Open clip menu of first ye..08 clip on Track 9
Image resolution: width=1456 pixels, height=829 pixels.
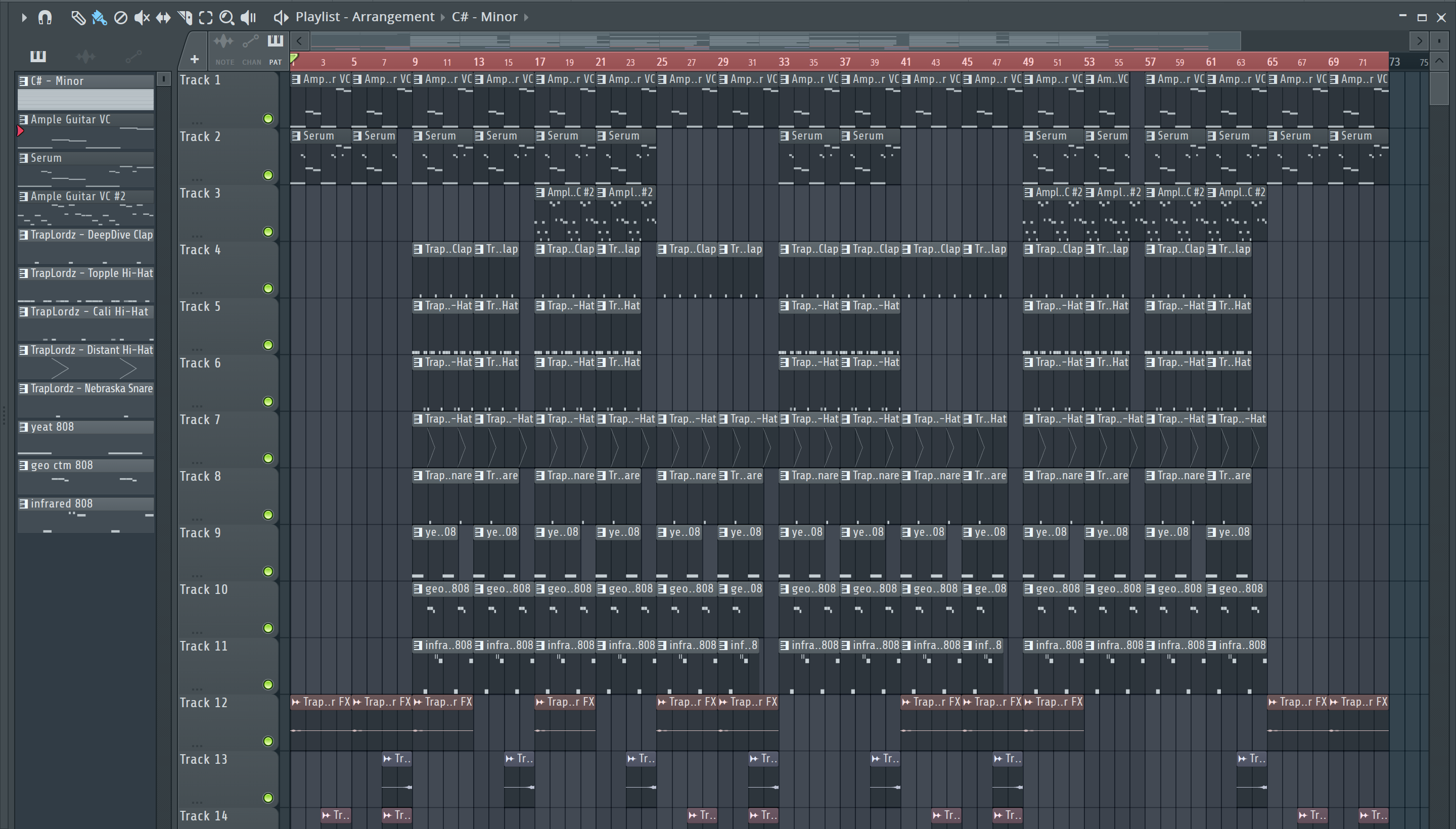(418, 532)
